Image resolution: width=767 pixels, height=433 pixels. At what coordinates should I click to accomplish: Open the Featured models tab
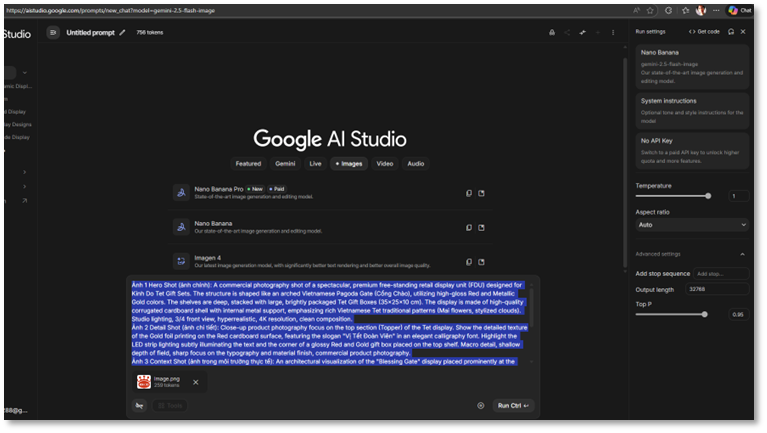pos(248,163)
